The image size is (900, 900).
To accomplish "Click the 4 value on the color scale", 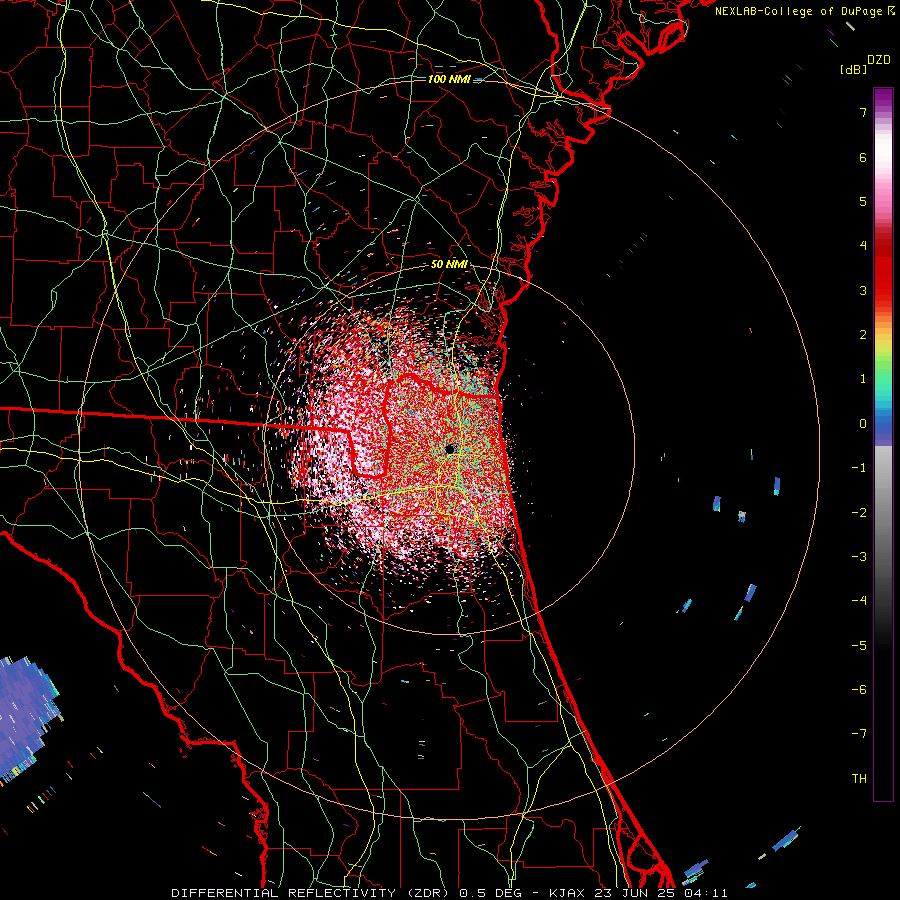I will click(x=863, y=246).
